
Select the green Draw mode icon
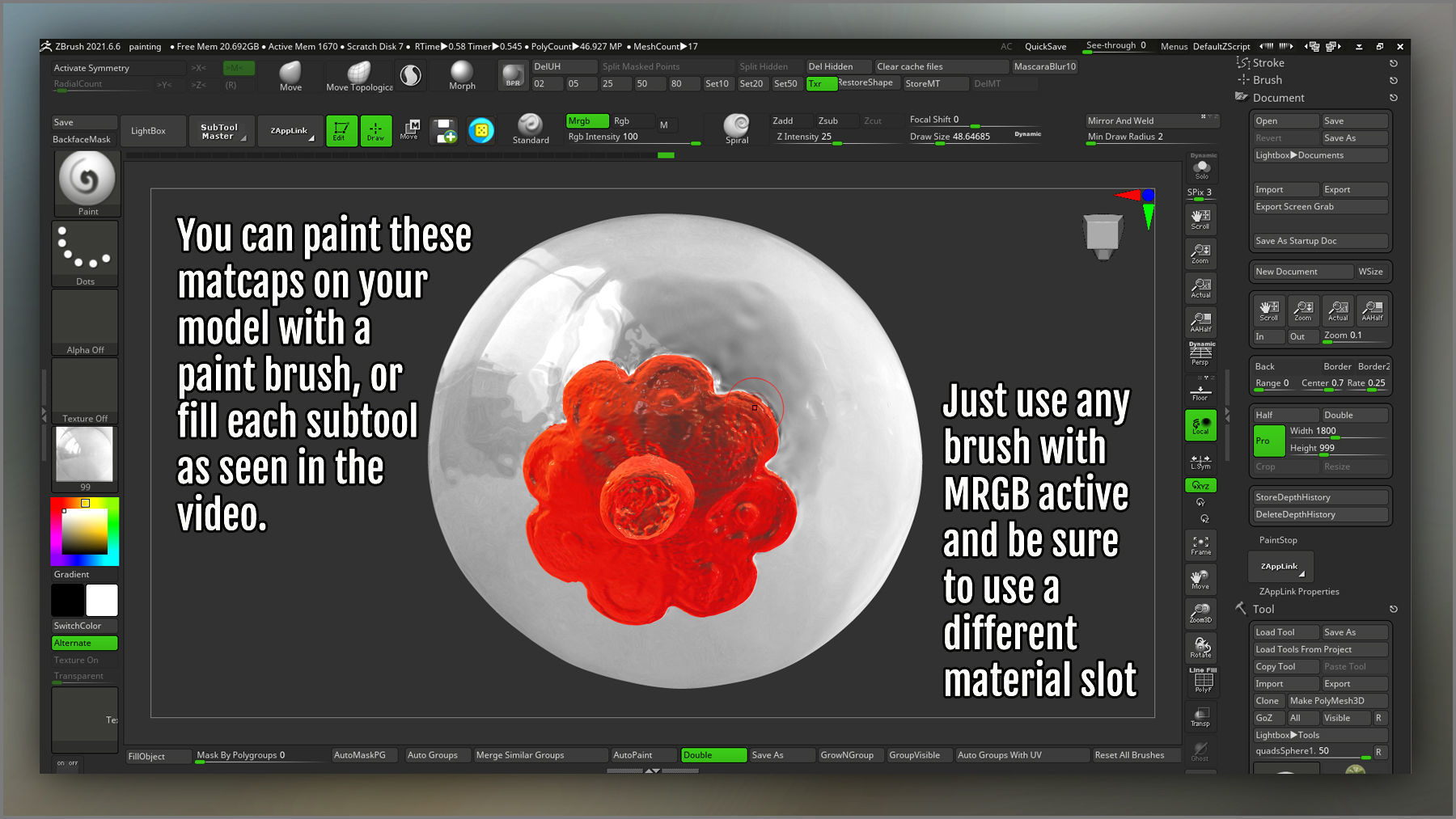pos(375,130)
